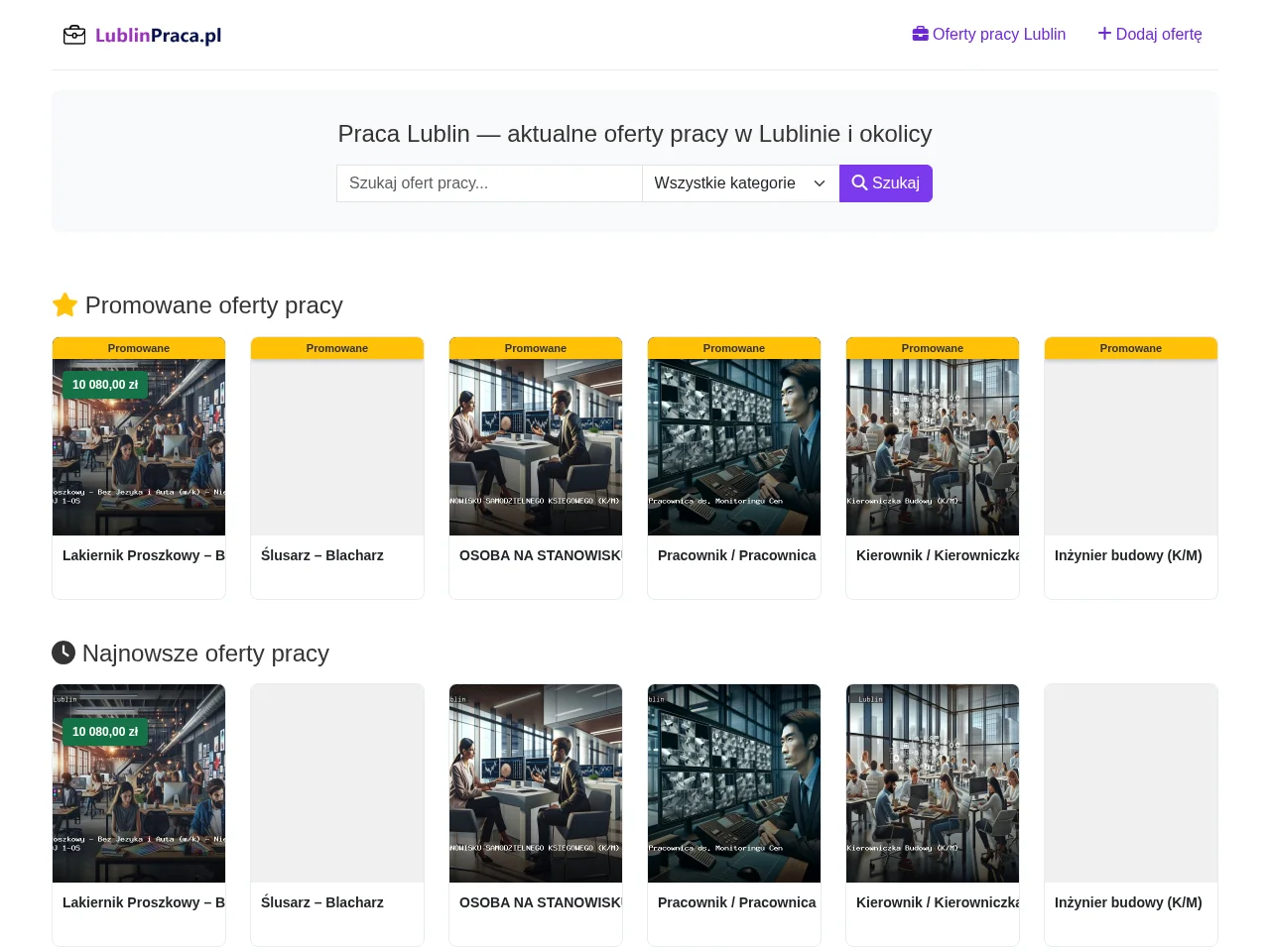The height and width of the screenshot is (952, 1270).
Task: Click the Dodaj ofertę link
Action: (x=1149, y=34)
